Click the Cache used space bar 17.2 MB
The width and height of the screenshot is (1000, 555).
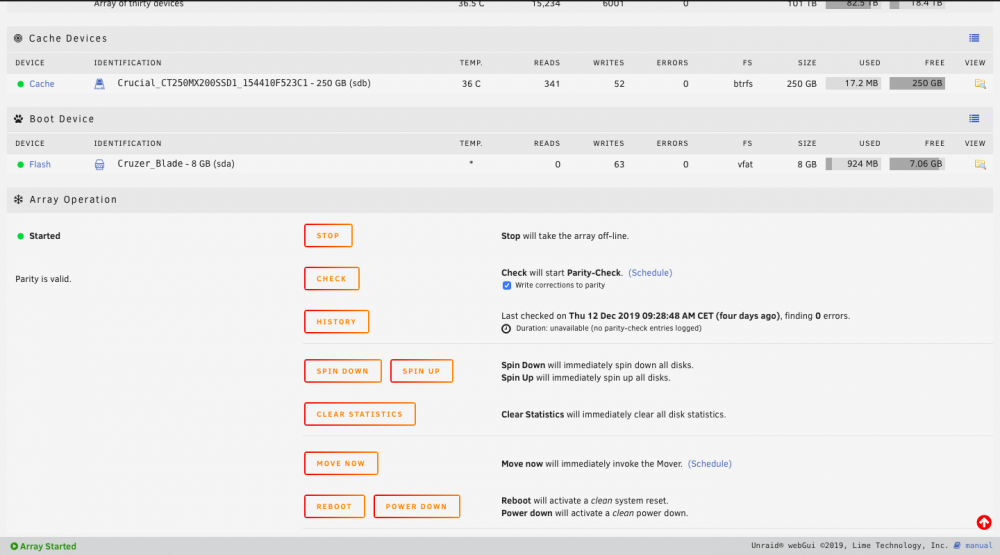[853, 83]
